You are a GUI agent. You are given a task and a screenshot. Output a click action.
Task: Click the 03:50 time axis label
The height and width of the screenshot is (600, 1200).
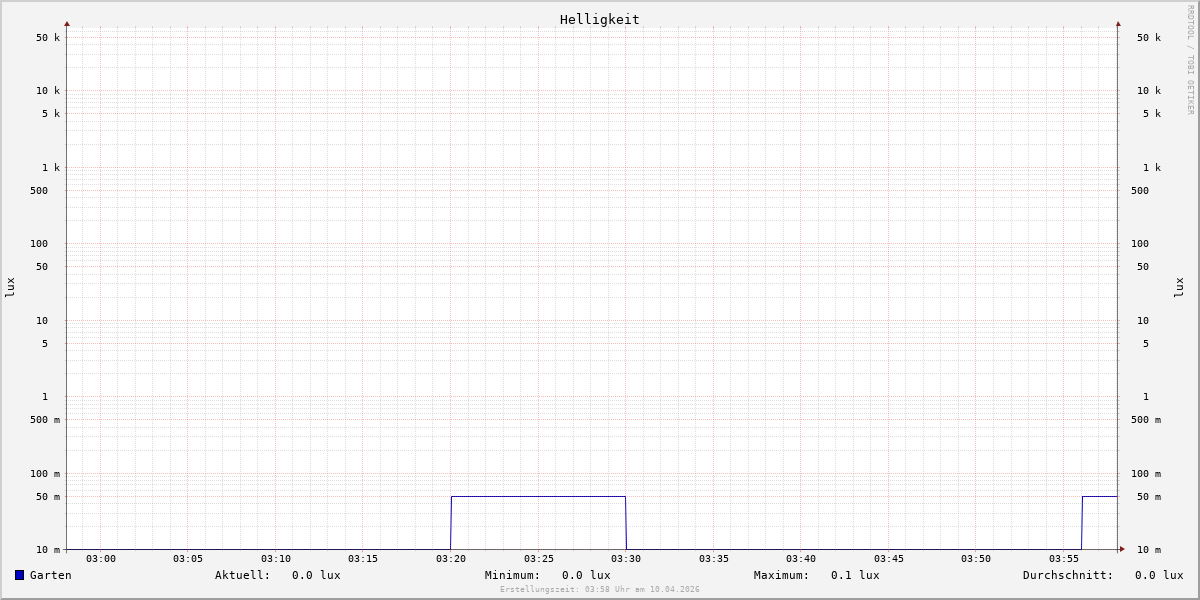point(976,559)
